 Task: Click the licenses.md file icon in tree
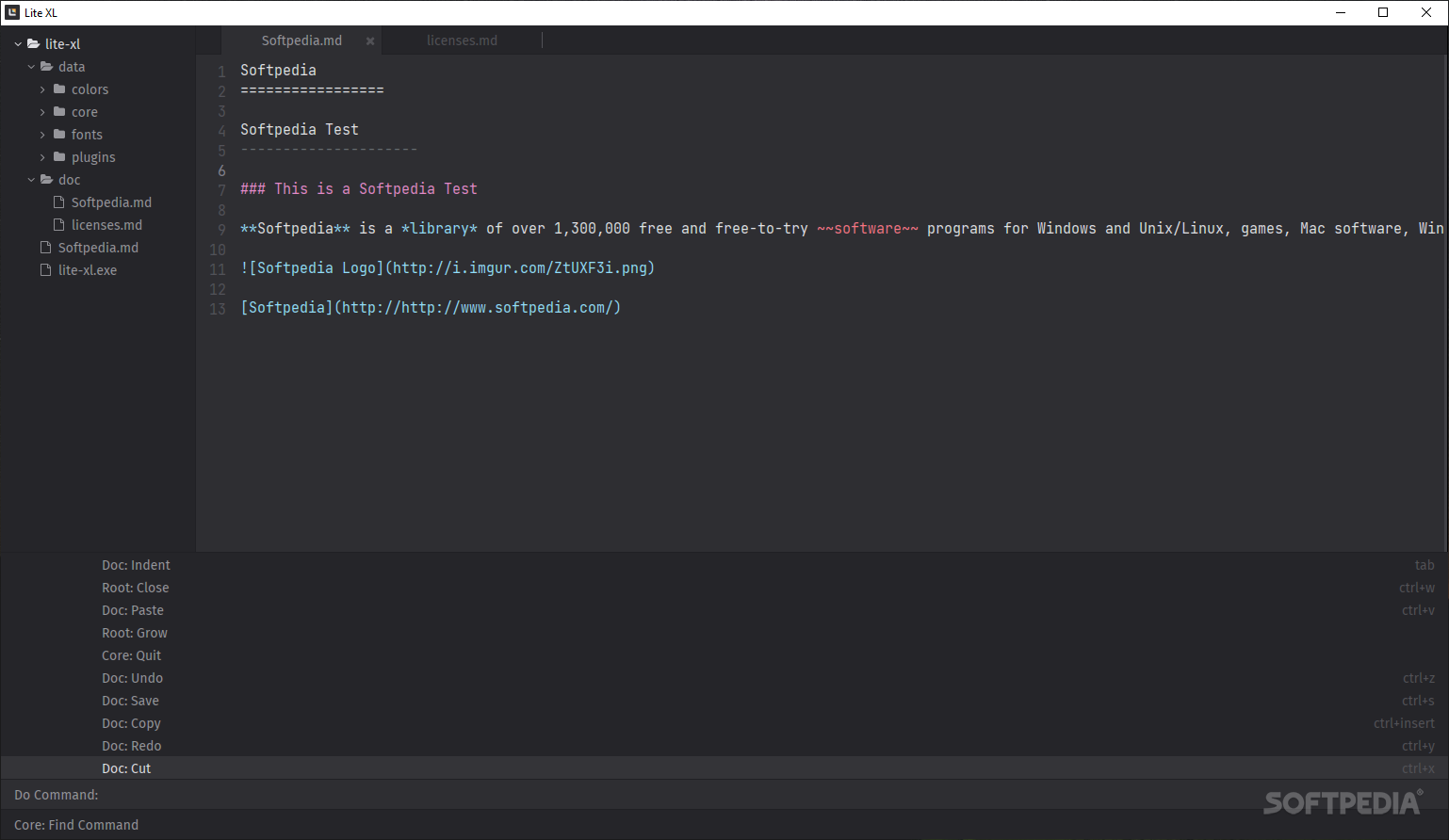pos(59,225)
